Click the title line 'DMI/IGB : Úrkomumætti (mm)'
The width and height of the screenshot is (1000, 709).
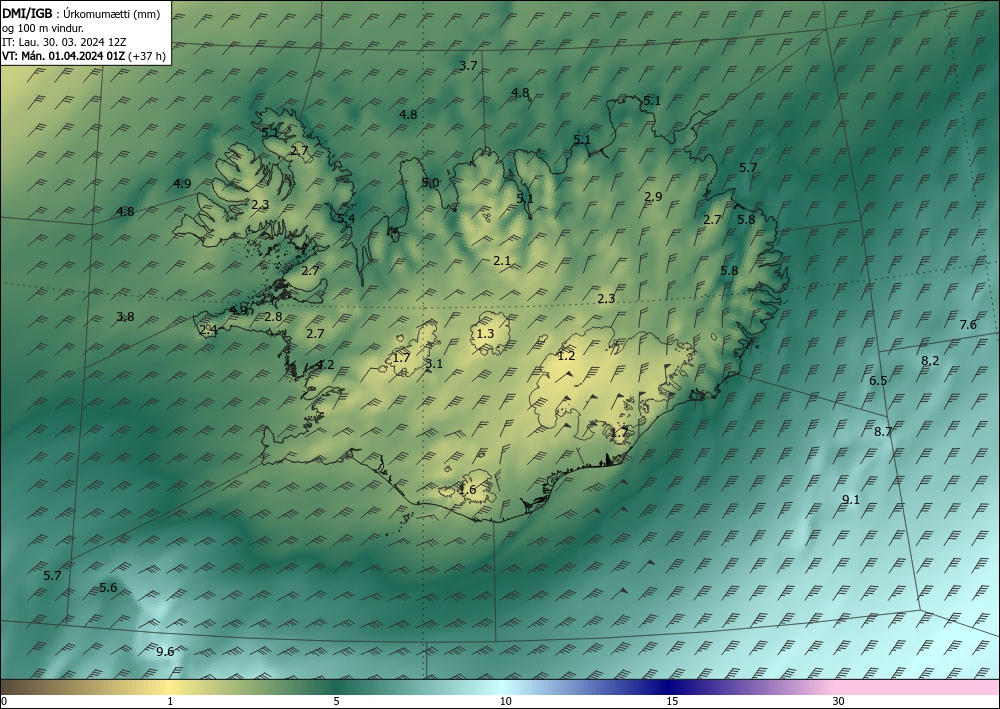click(x=81, y=14)
